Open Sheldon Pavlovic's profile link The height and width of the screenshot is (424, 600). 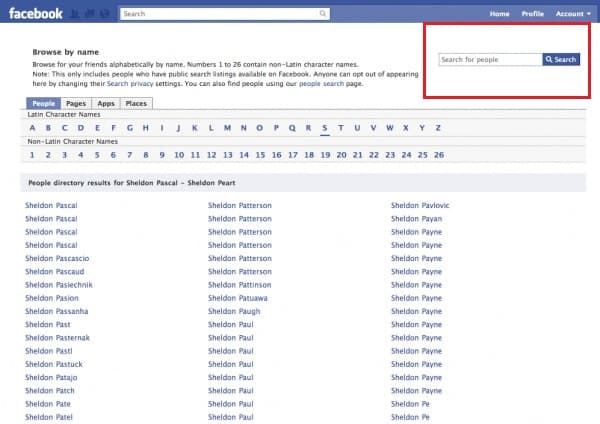[x=420, y=205]
